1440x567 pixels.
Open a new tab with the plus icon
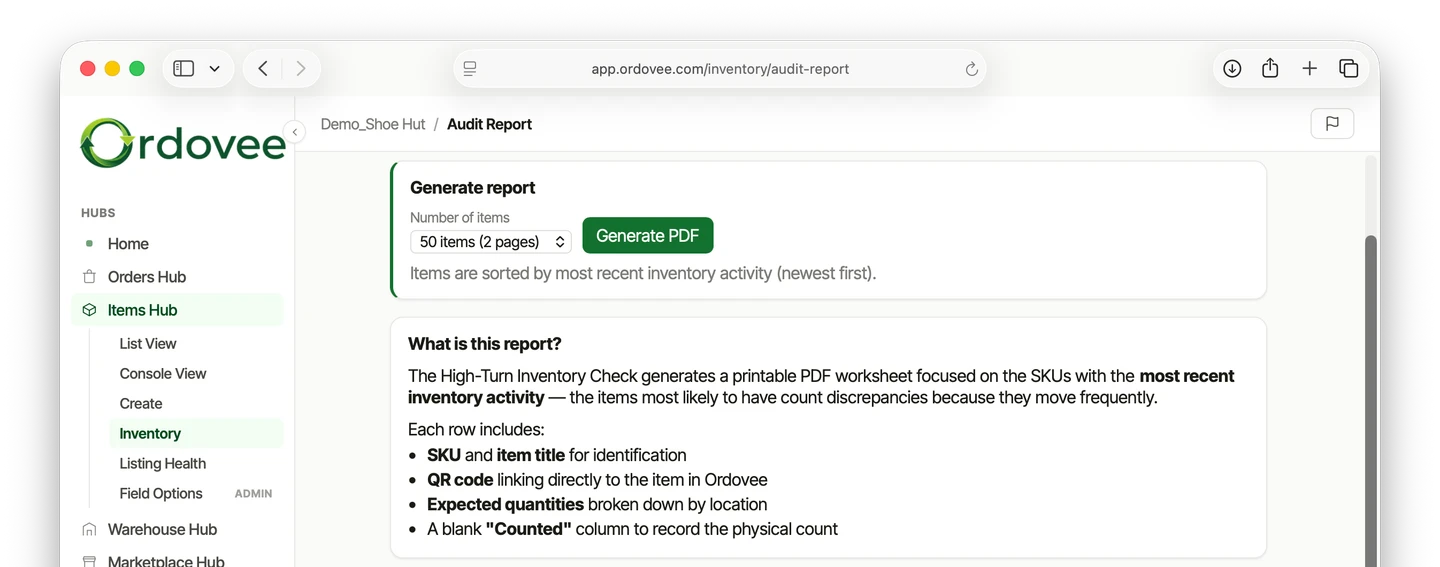(x=1309, y=69)
